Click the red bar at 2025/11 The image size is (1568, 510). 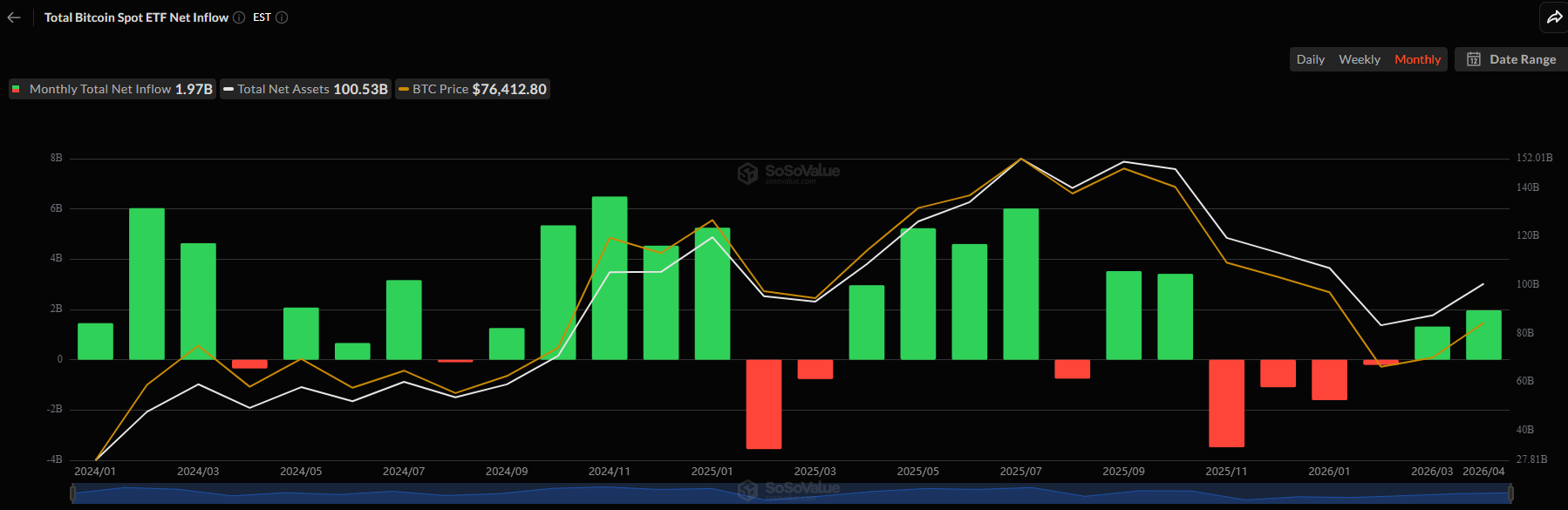click(1226, 403)
